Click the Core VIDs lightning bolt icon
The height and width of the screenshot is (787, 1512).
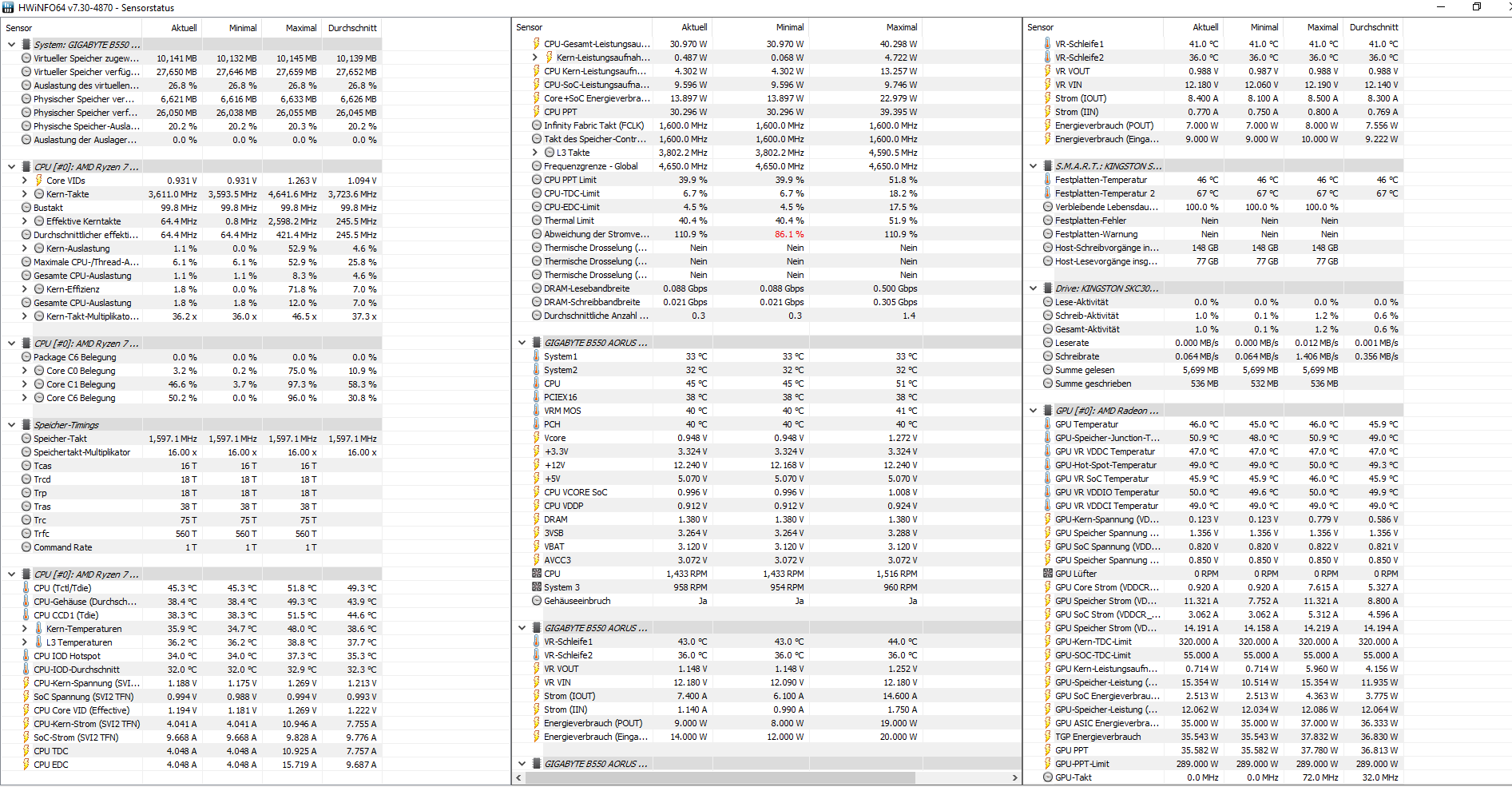(x=38, y=181)
